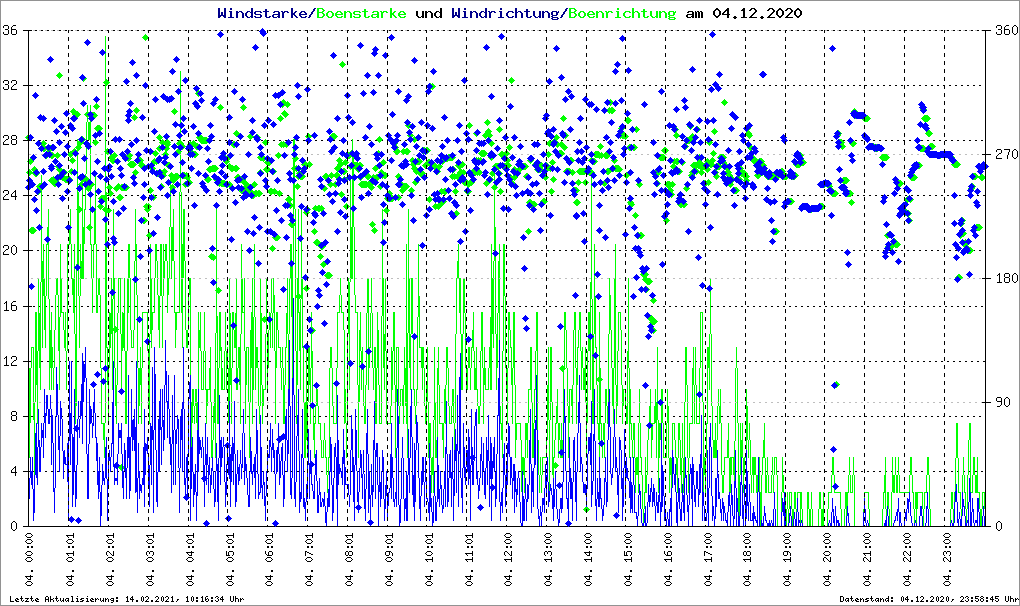The width and height of the screenshot is (1020, 606).
Task: Select the 04. 23:00 time axis label
Action: point(947,562)
